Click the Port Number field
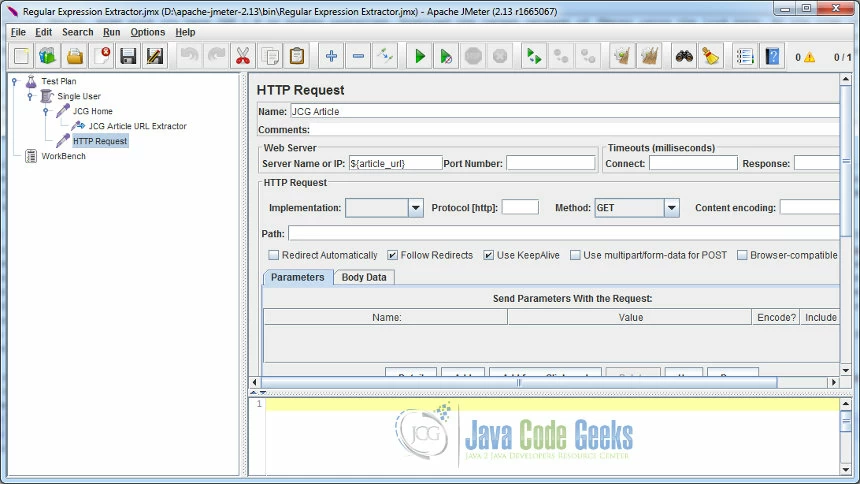 click(x=551, y=163)
